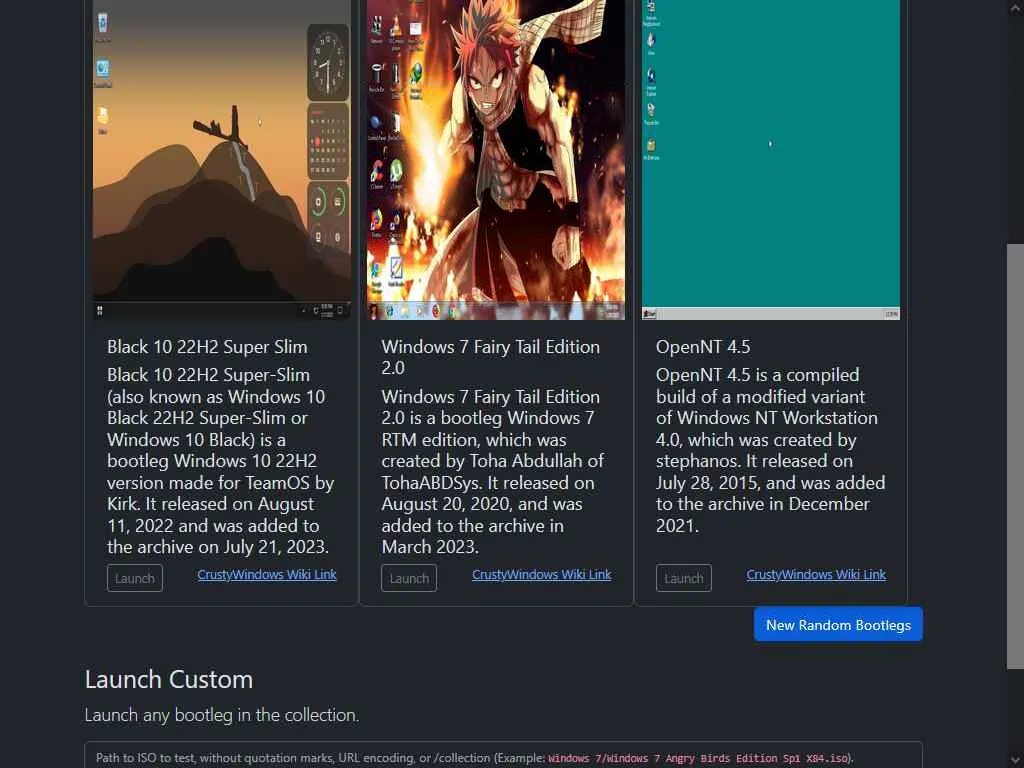This screenshot has height=768, width=1024.
Task: Click the Start button in OpenNT screenshot
Action: [649, 314]
